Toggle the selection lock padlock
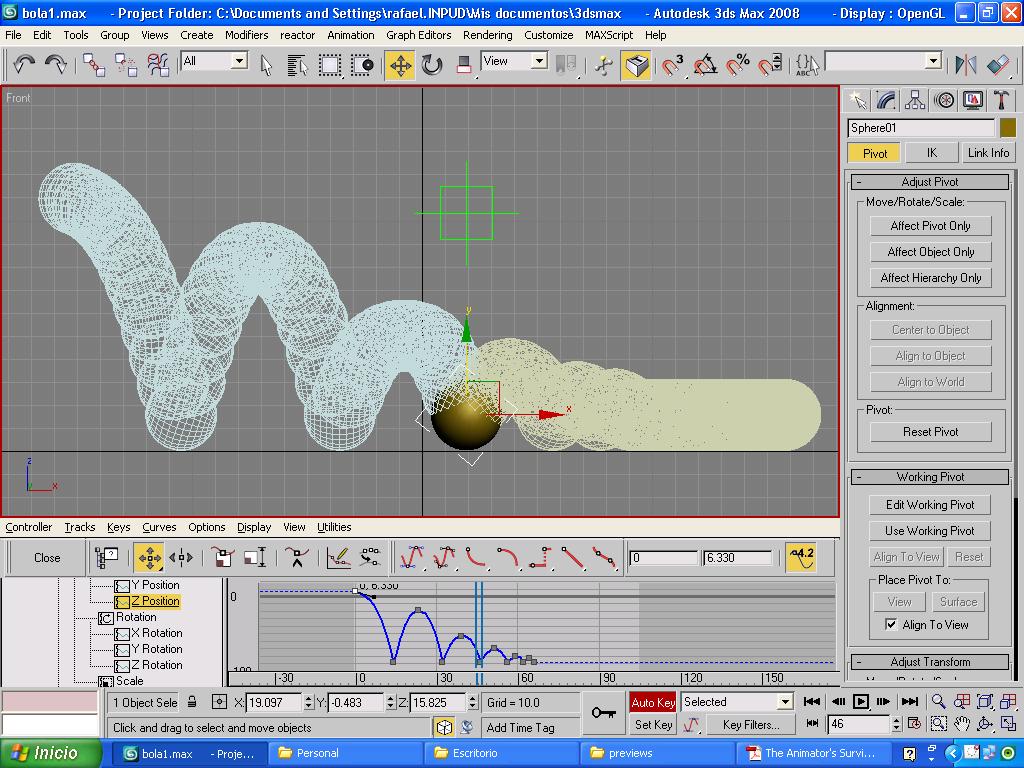 pos(192,702)
